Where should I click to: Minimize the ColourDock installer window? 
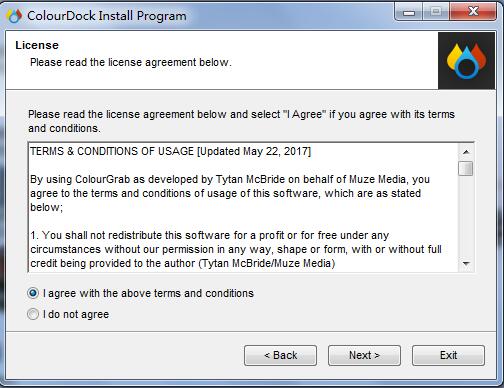pos(409,13)
